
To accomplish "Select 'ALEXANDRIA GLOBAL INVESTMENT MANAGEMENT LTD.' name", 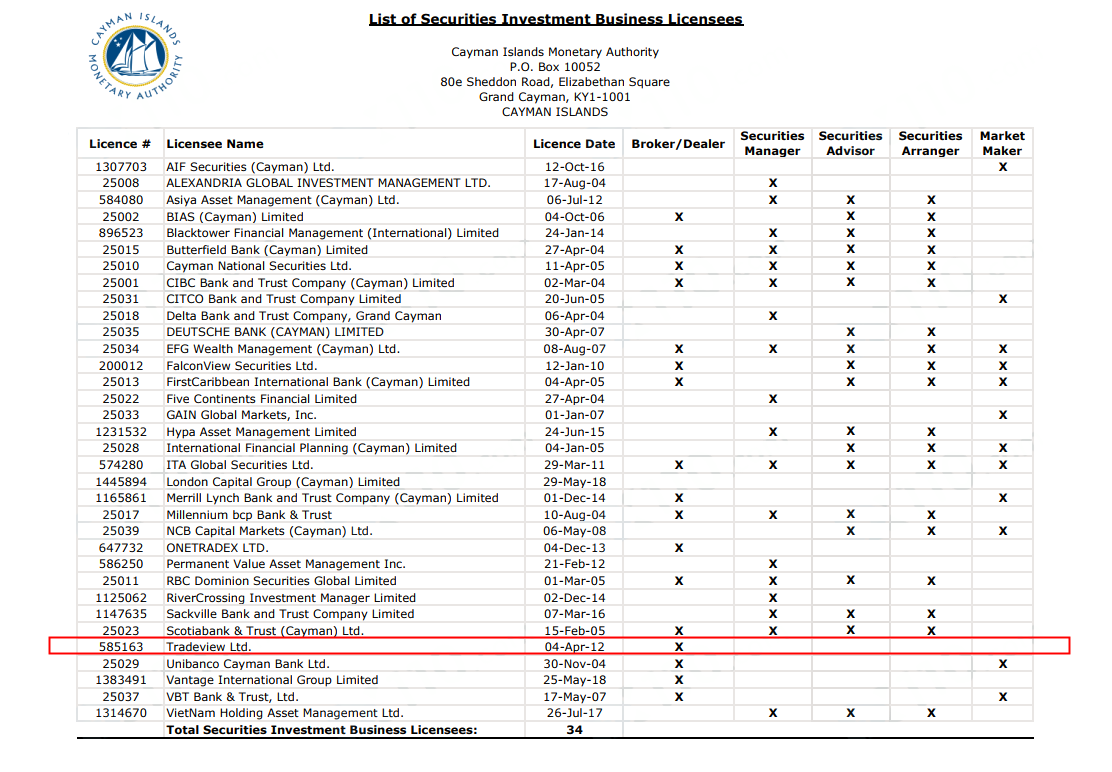I will 328,183.
